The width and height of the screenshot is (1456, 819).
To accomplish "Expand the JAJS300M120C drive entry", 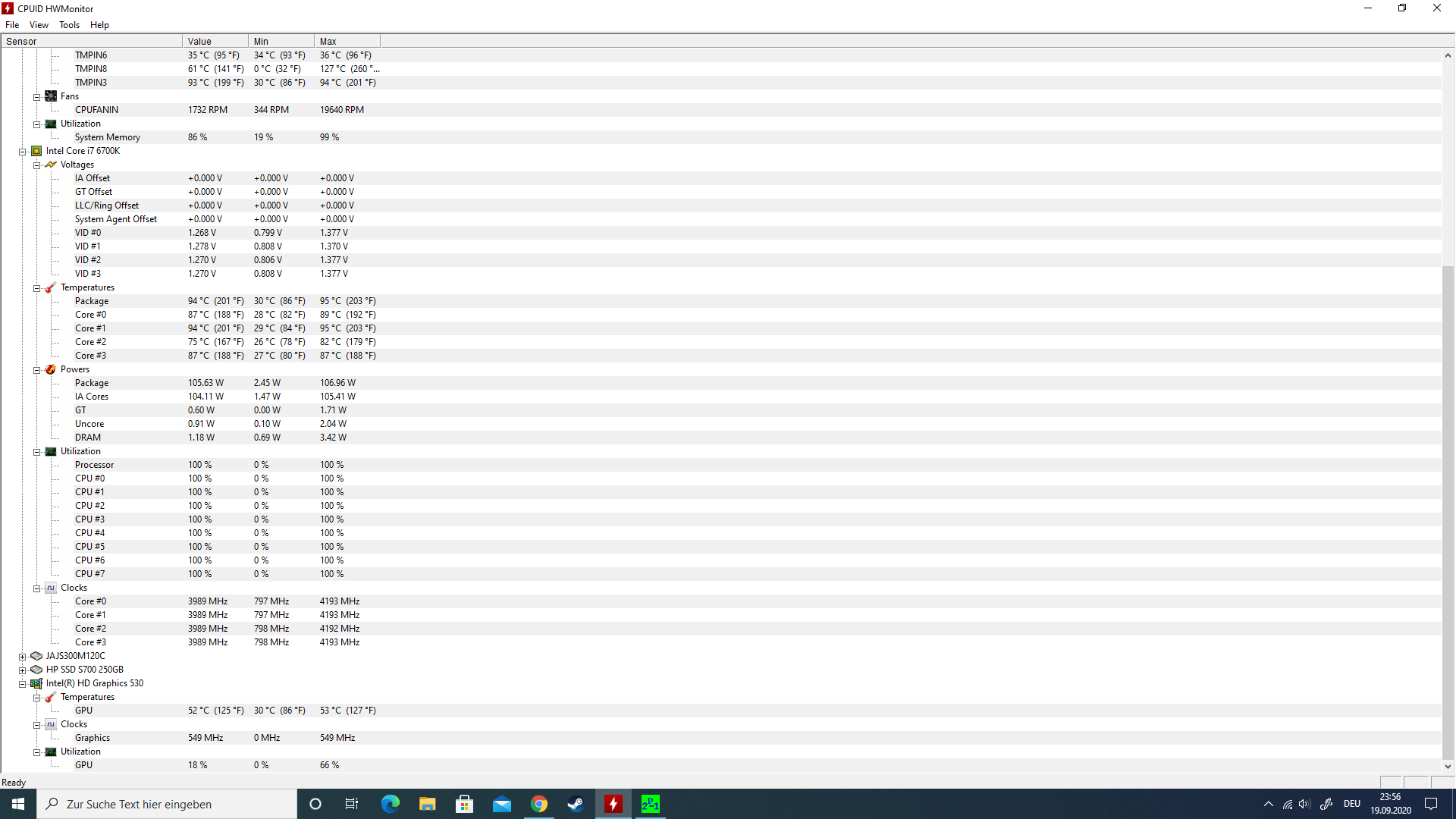I will (x=22, y=656).
